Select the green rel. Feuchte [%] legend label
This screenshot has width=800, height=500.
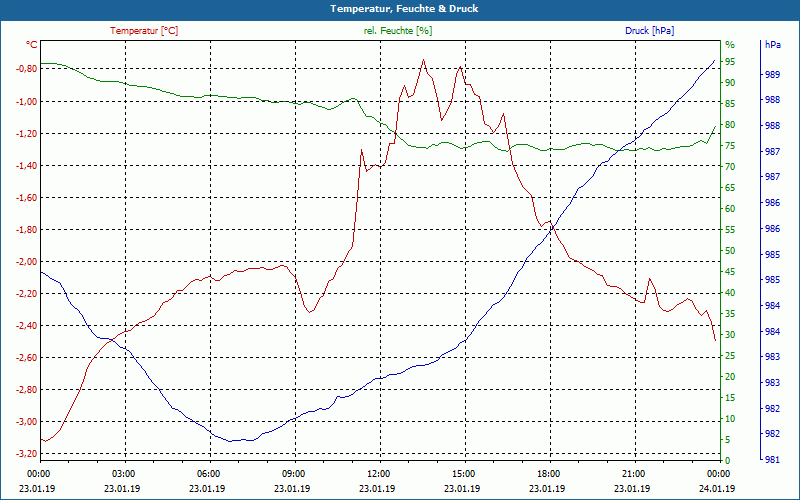click(397, 31)
